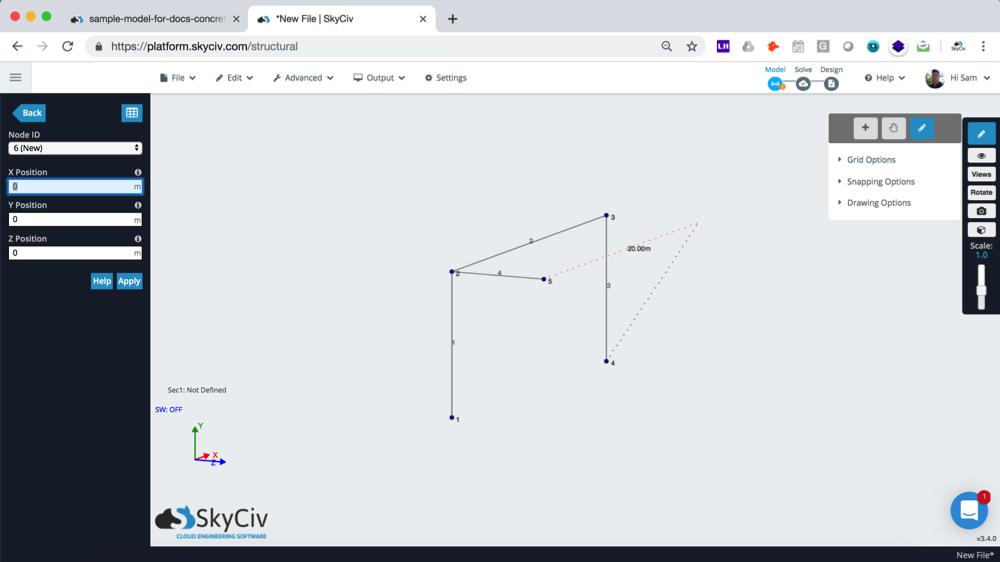Click the Rotate button
The image size is (1000, 562).
(981, 192)
